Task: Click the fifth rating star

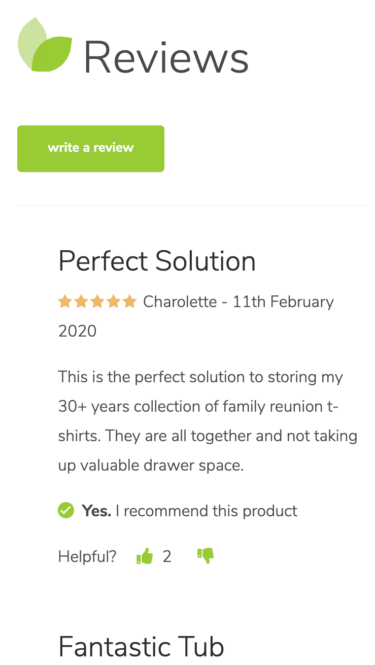Action: 129,302
